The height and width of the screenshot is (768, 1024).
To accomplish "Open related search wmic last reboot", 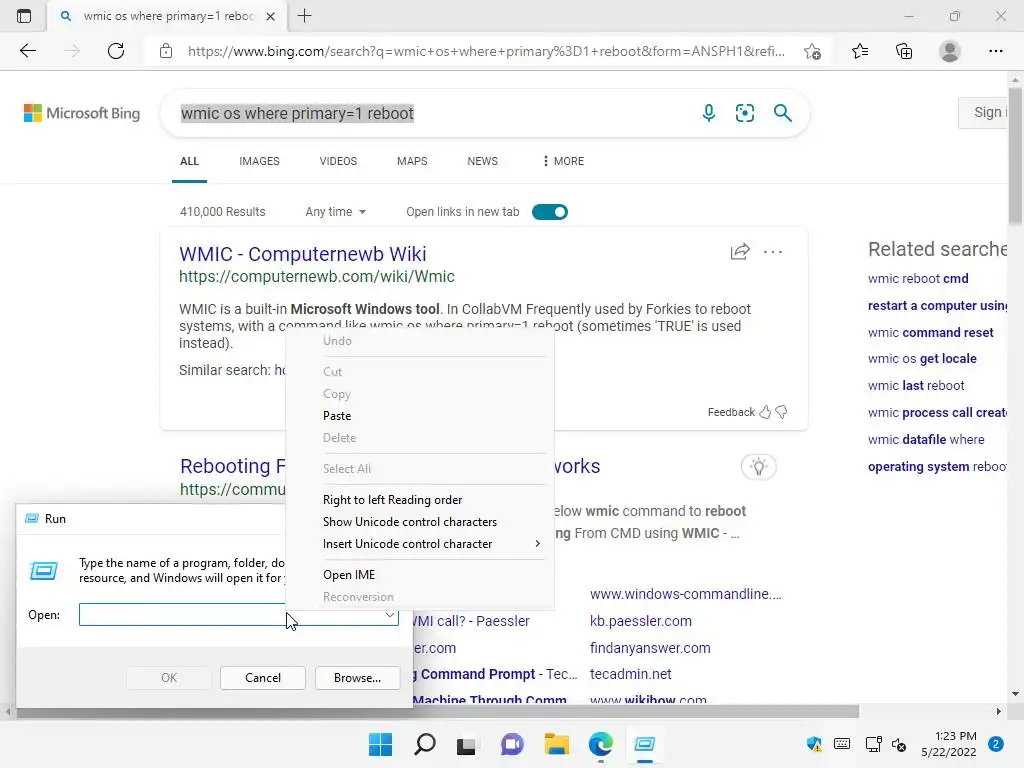I will pos(916,385).
